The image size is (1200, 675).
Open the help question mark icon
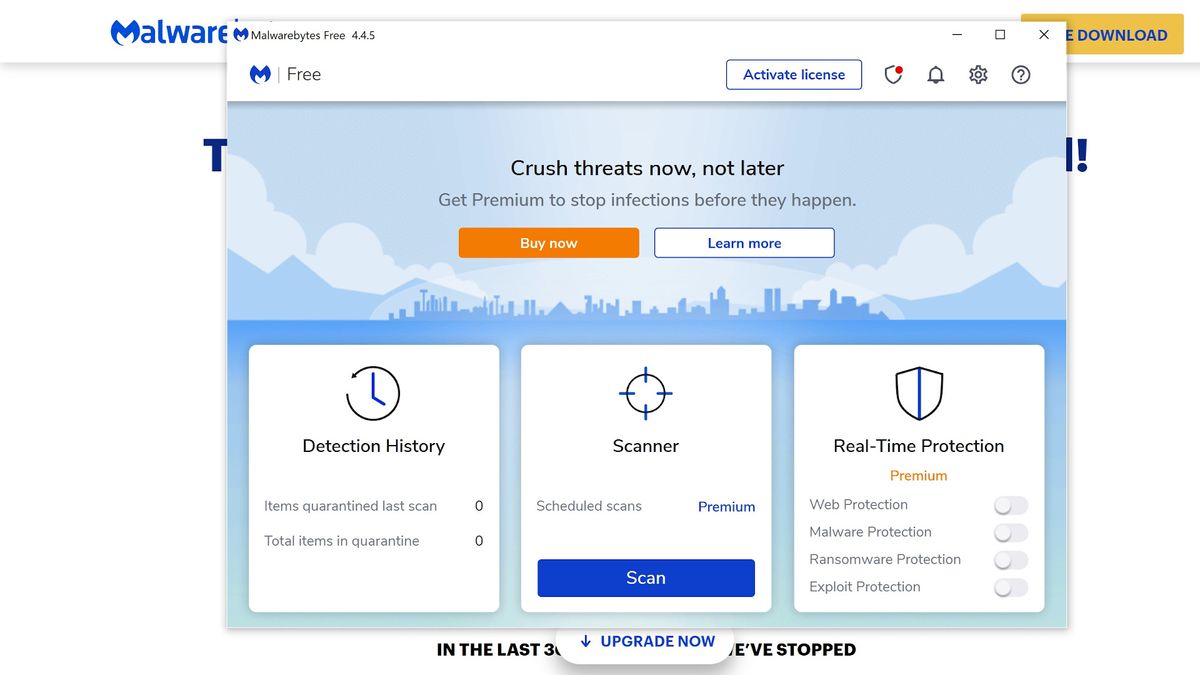pos(1021,74)
